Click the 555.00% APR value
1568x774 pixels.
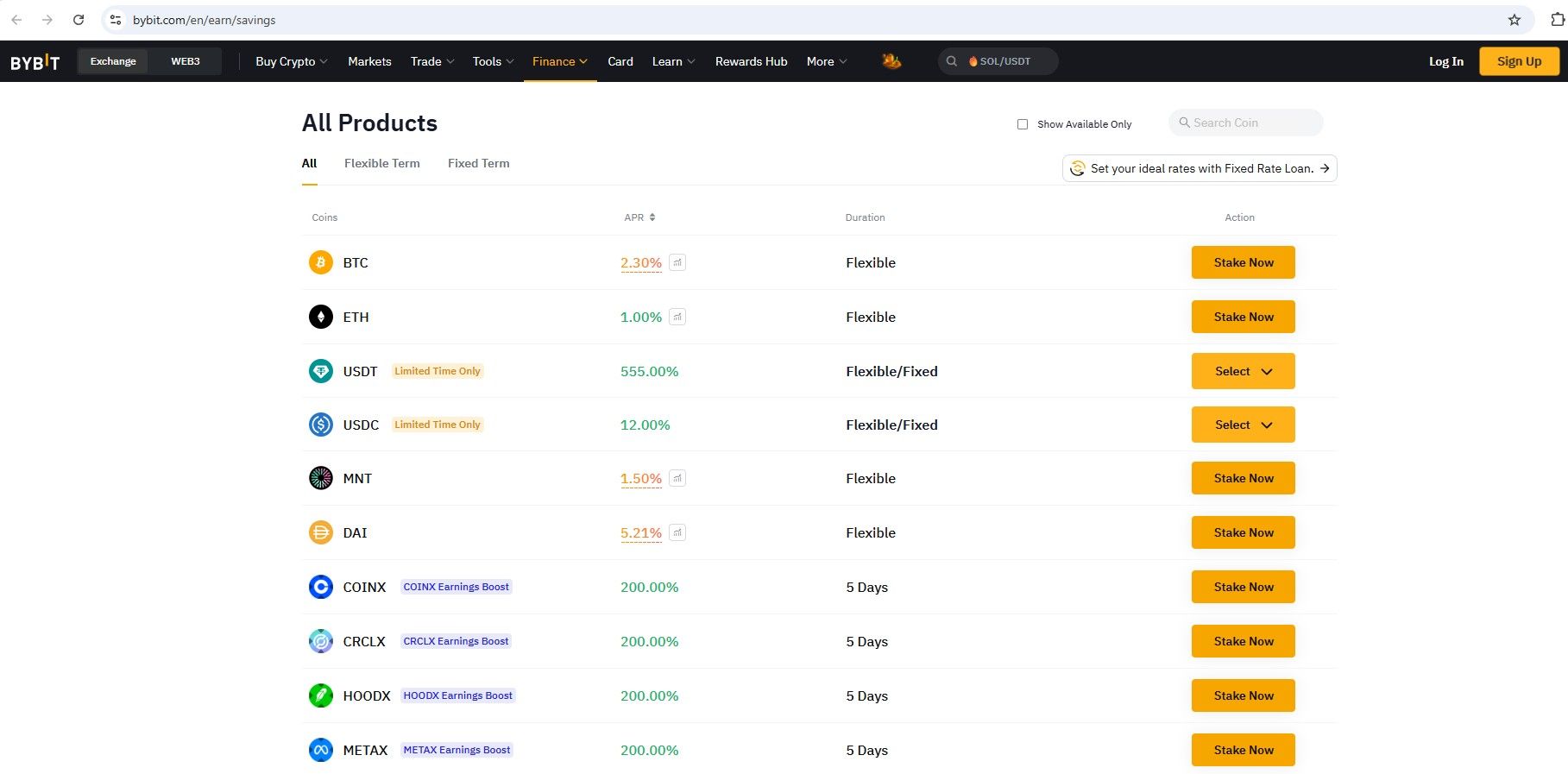(x=649, y=371)
